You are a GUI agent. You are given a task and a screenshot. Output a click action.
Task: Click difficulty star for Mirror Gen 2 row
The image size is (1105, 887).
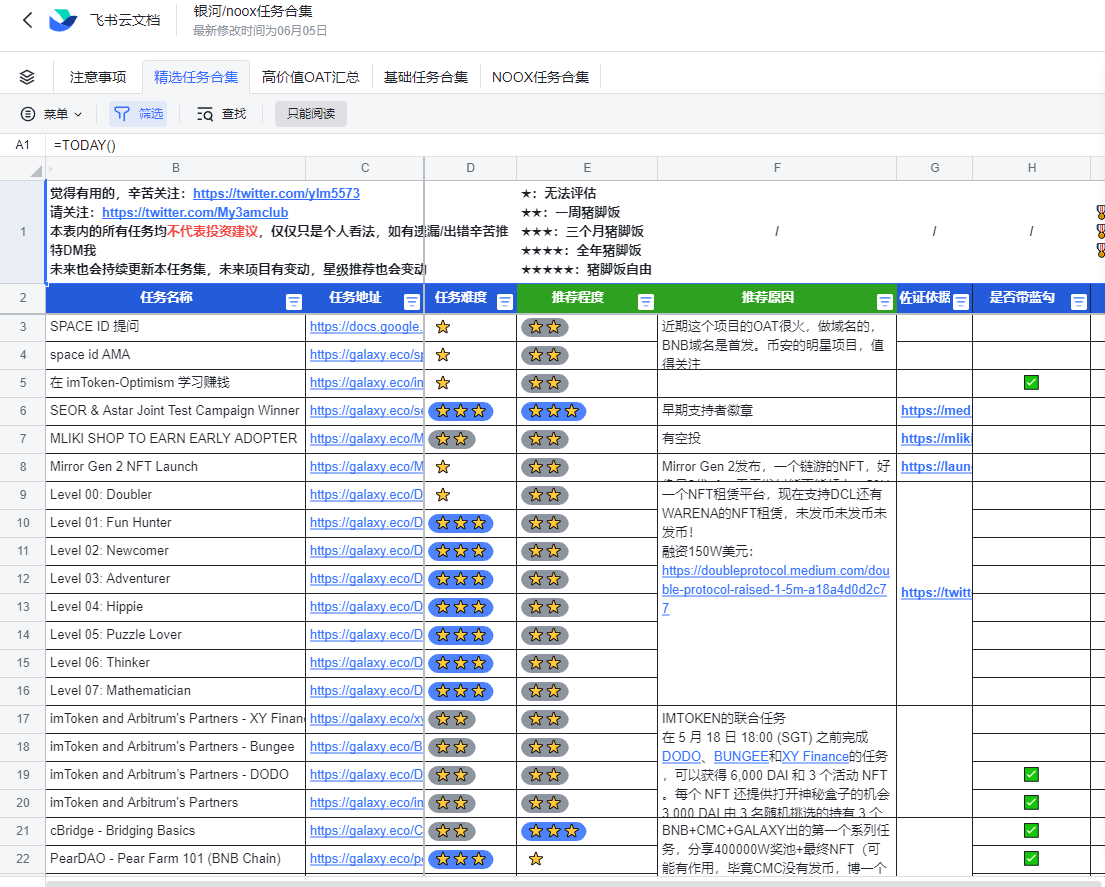tap(443, 466)
